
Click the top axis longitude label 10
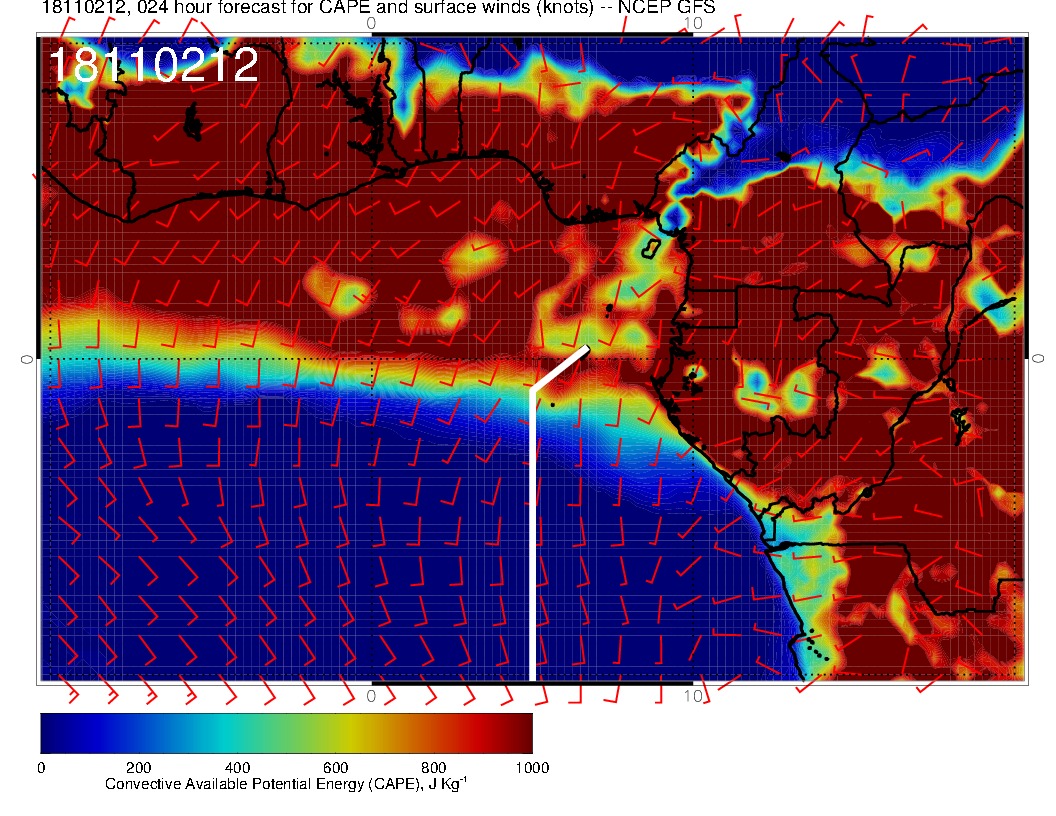693,23
